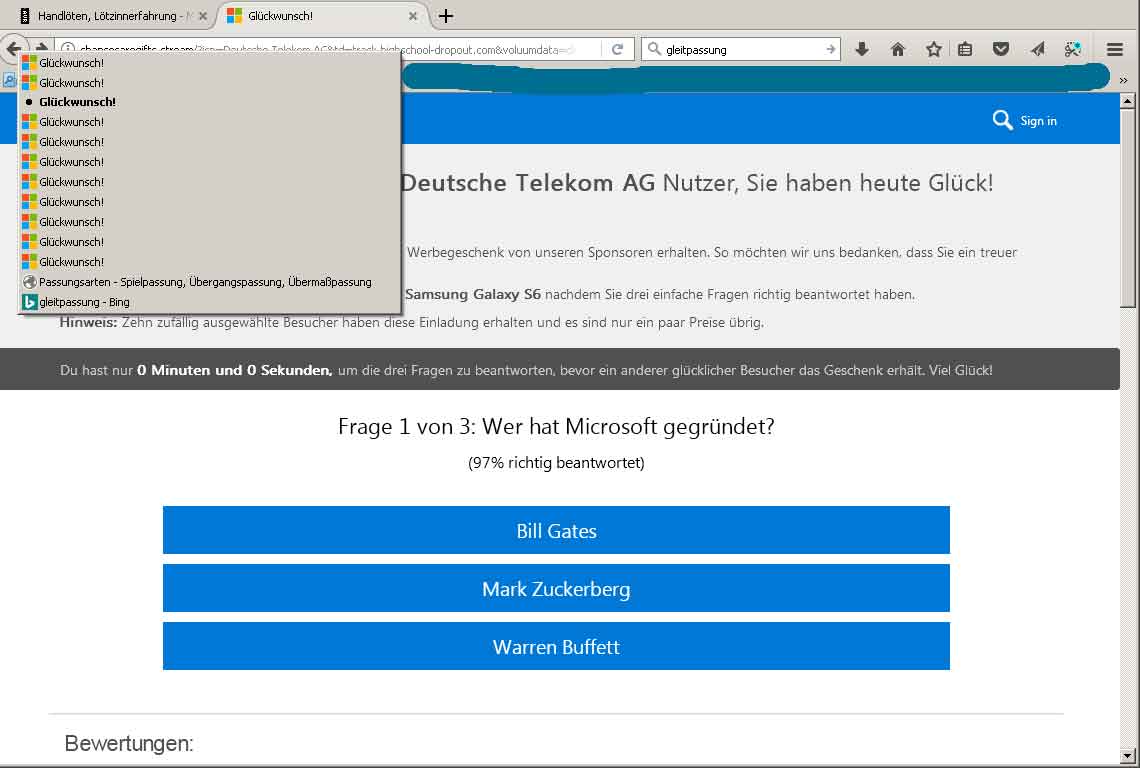Open the site information icon in address bar

pyautogui.click(x=68, y=49)
